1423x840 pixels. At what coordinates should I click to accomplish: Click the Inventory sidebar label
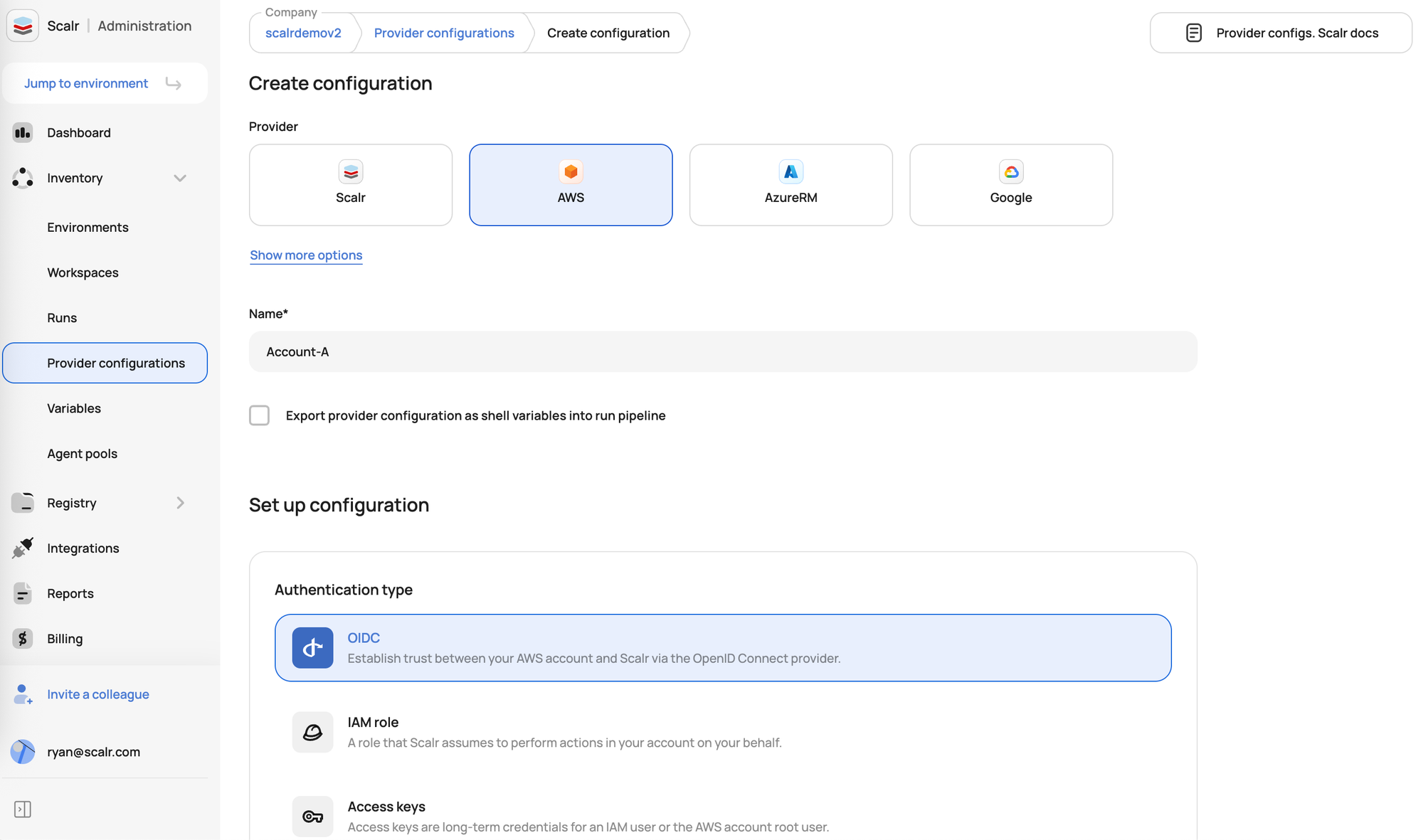pos(75,178)
